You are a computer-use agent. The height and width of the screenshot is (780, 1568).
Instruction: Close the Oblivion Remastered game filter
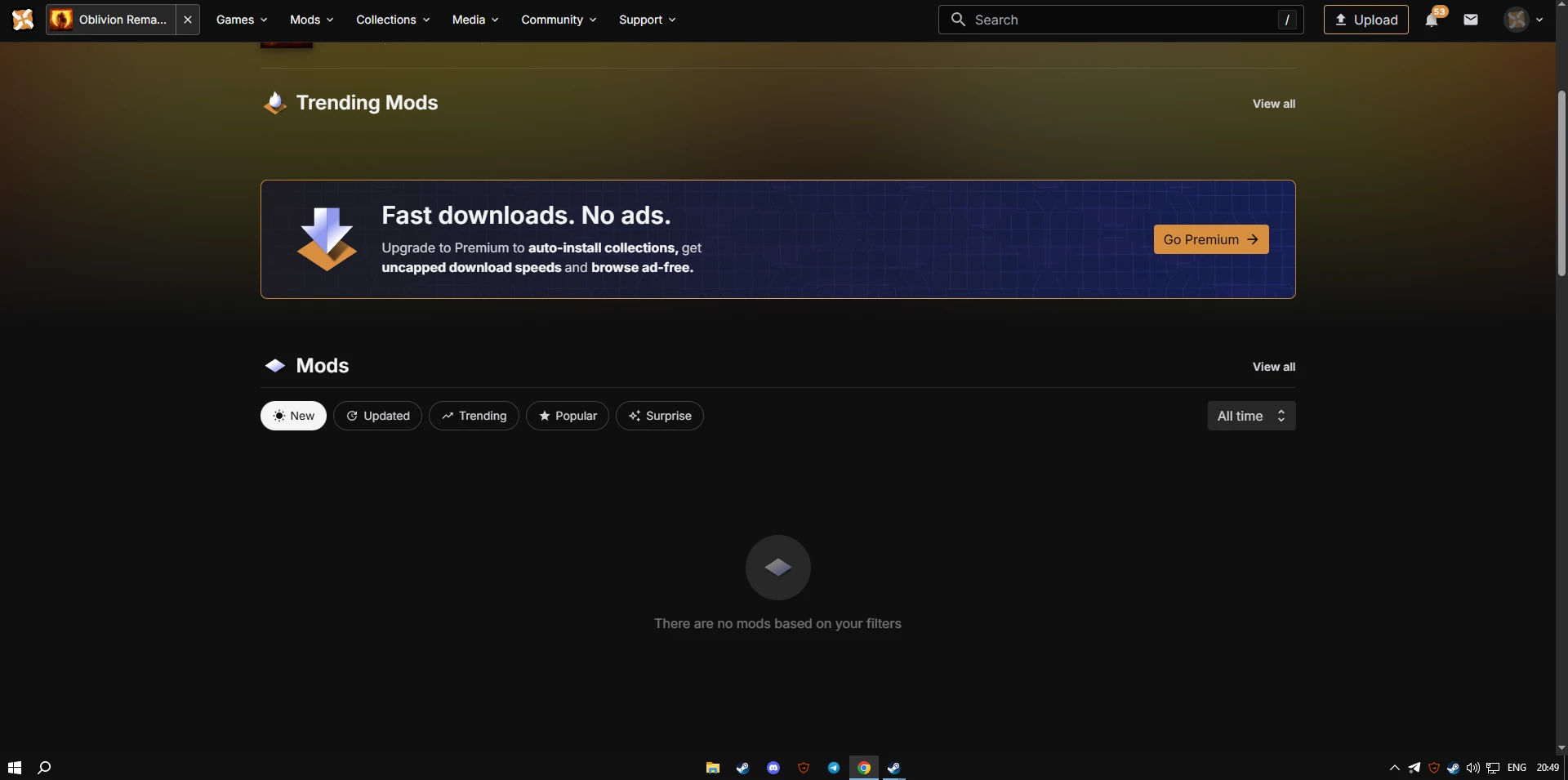coord(188,20)
